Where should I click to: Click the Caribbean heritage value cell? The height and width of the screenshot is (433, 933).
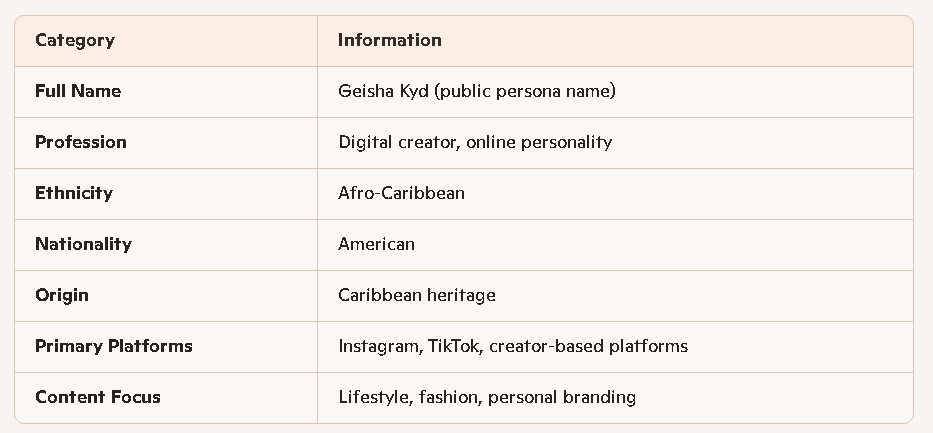(416, 296)
